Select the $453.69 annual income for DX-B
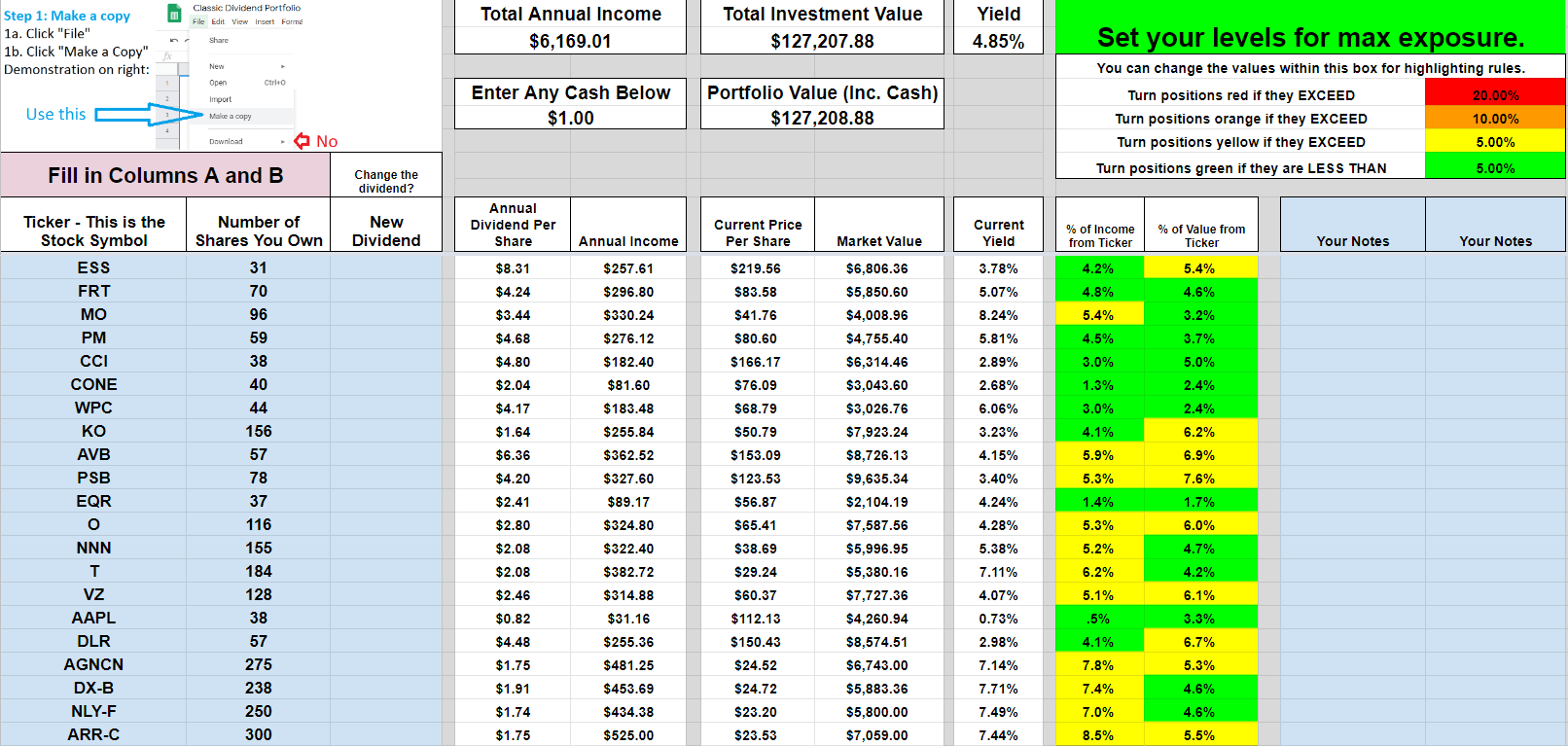Viewport: 1568px width, 746px height. point(628,689)
